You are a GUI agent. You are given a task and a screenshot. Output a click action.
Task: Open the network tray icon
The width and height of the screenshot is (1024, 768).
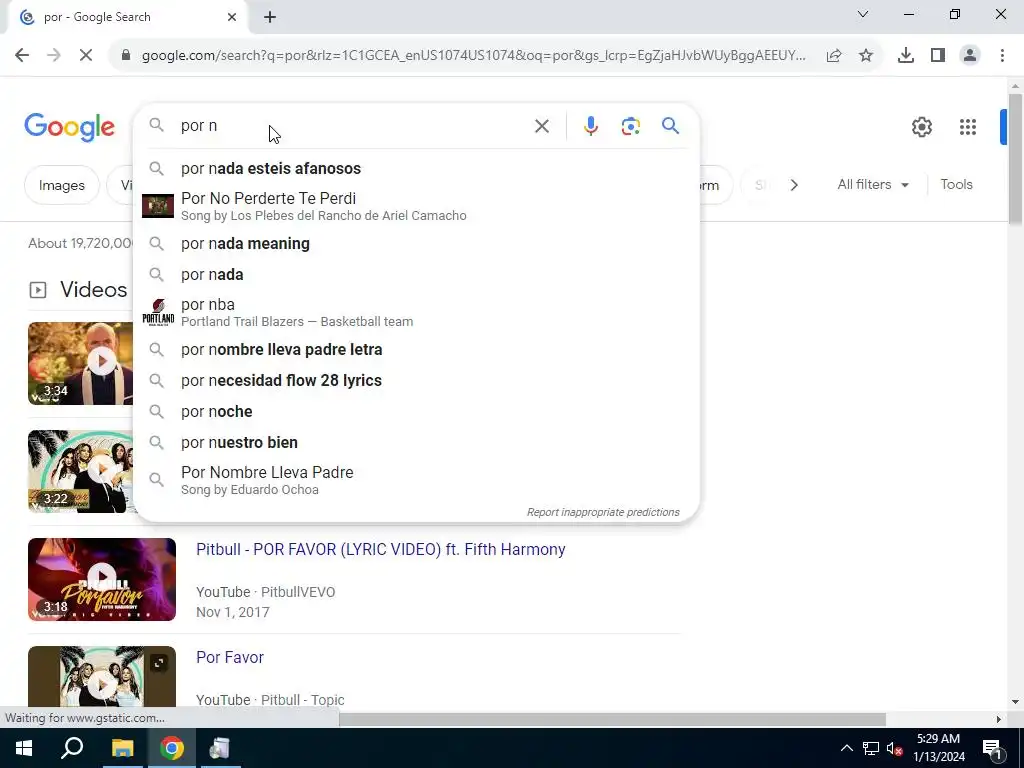tap(871, 748)
